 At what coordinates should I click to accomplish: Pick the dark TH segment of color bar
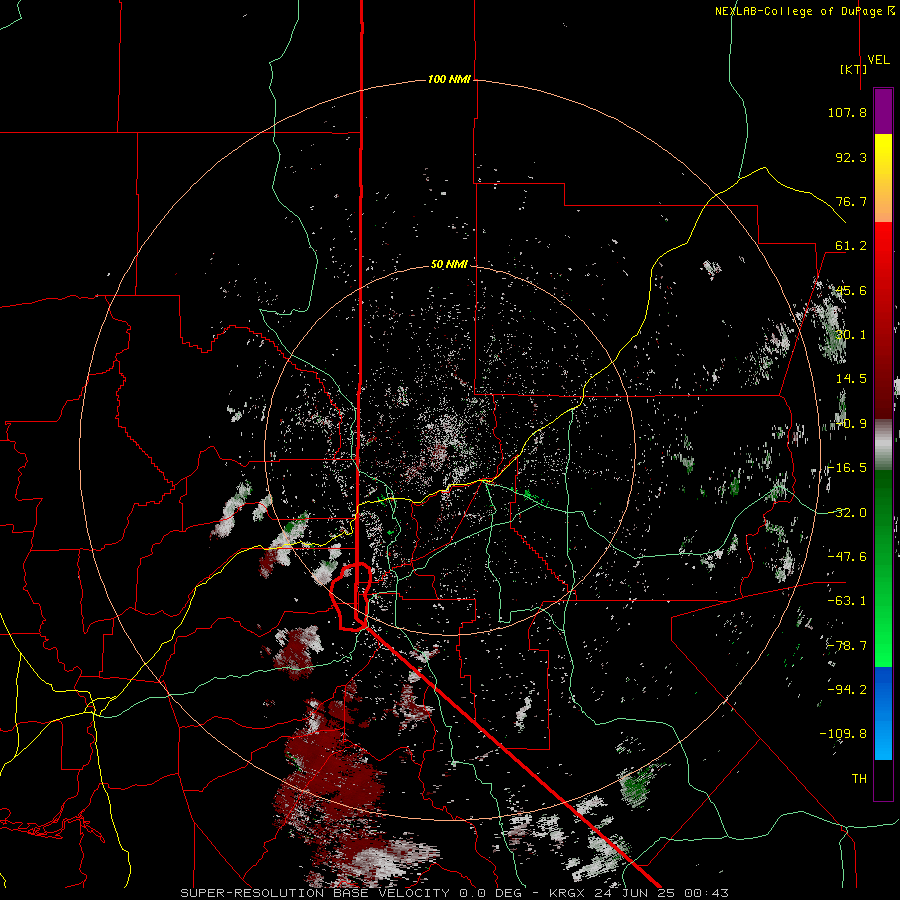pos(883,779)
